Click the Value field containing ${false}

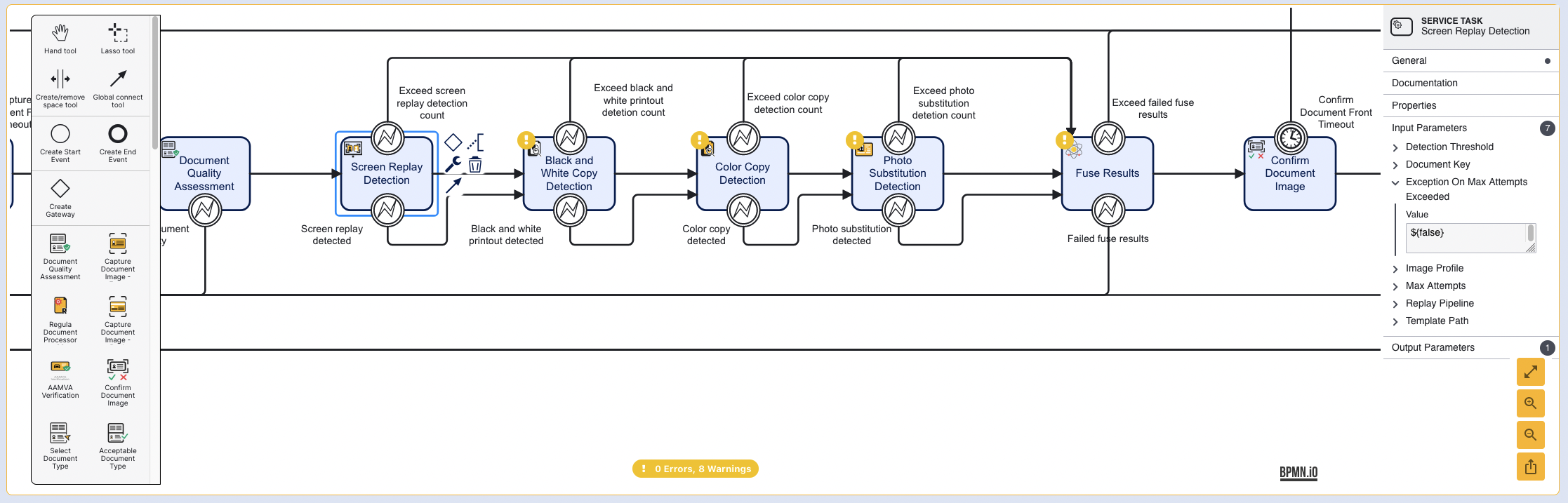1466,238
